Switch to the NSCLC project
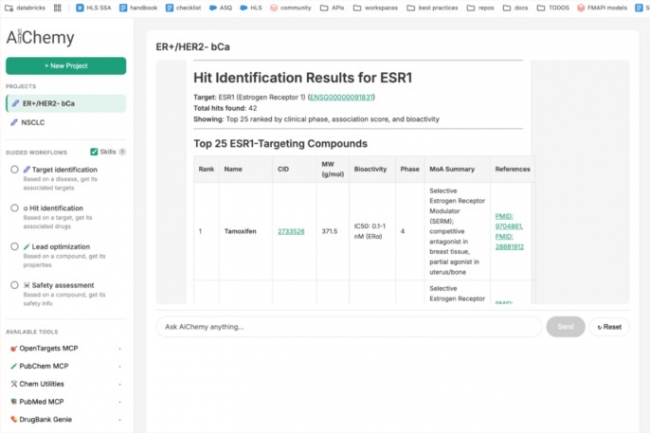 tap(35, 122)
